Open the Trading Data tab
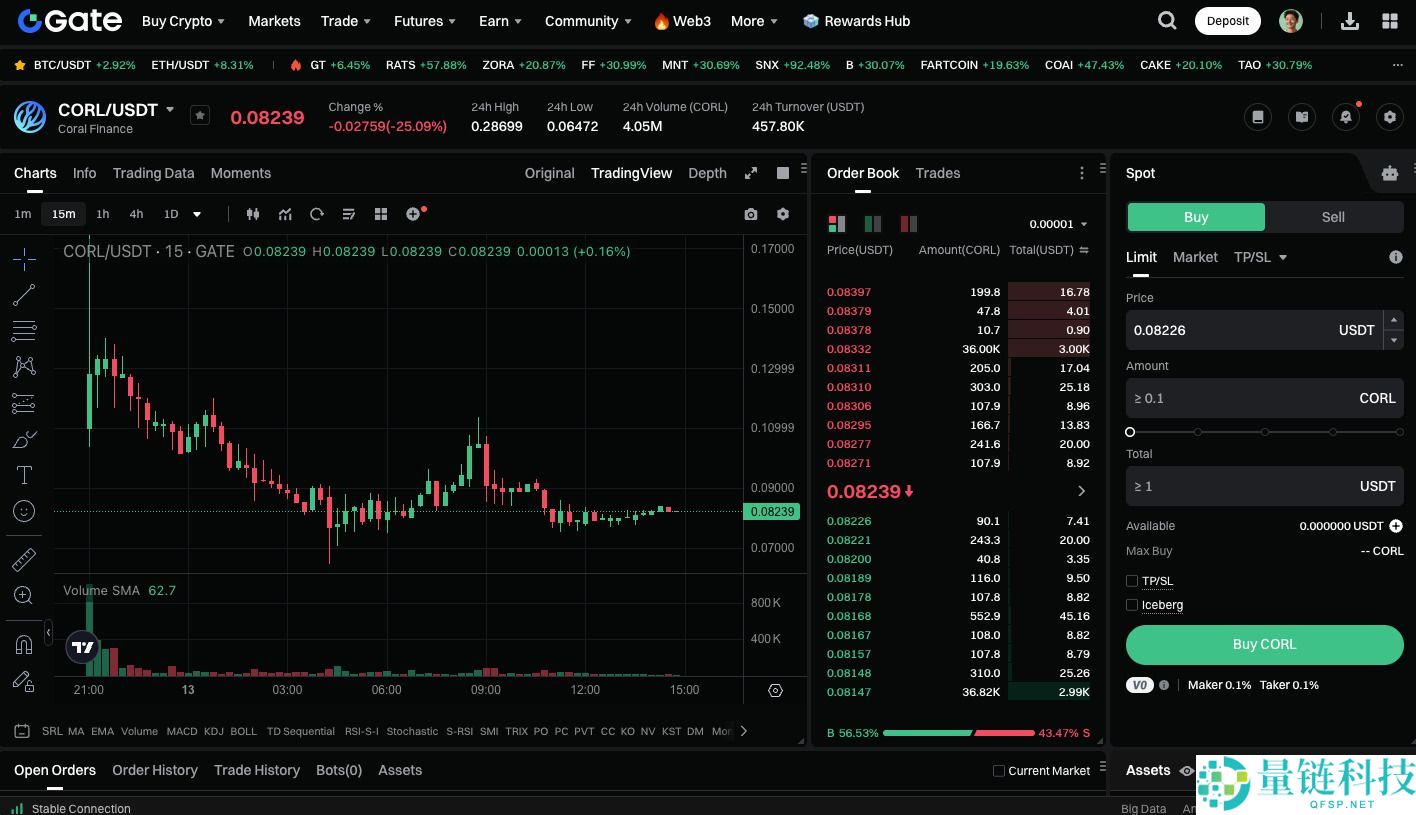This screenshot has width=1416, height=815. (x=154, y=173)
